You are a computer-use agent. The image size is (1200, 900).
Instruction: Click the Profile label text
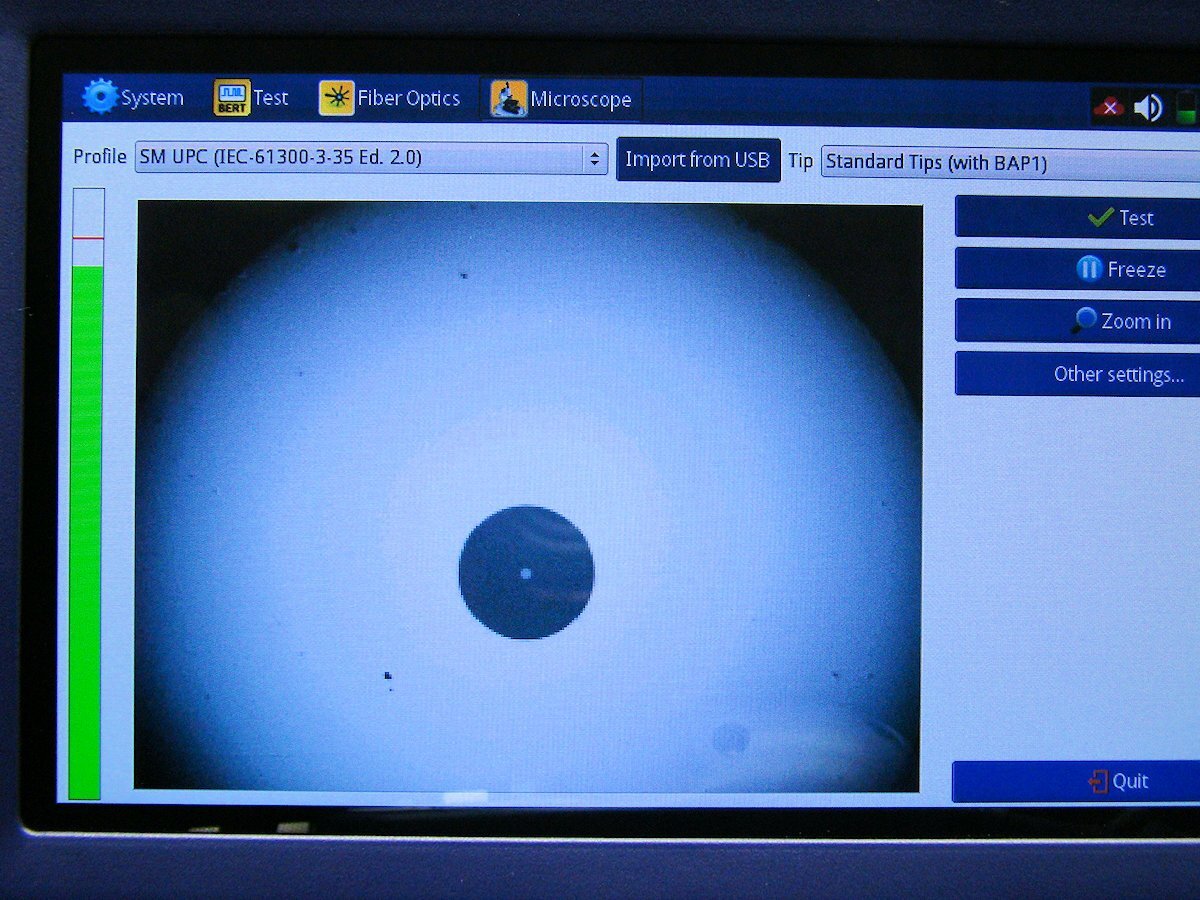[x=100, y=157]
